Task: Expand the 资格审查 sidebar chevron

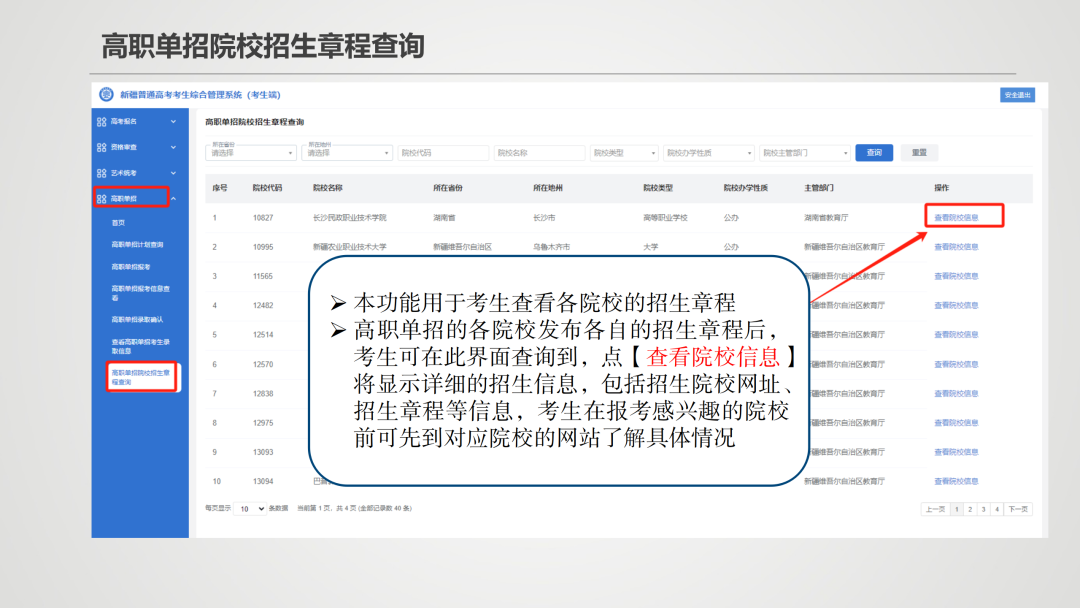Action: tap(171, 147)
